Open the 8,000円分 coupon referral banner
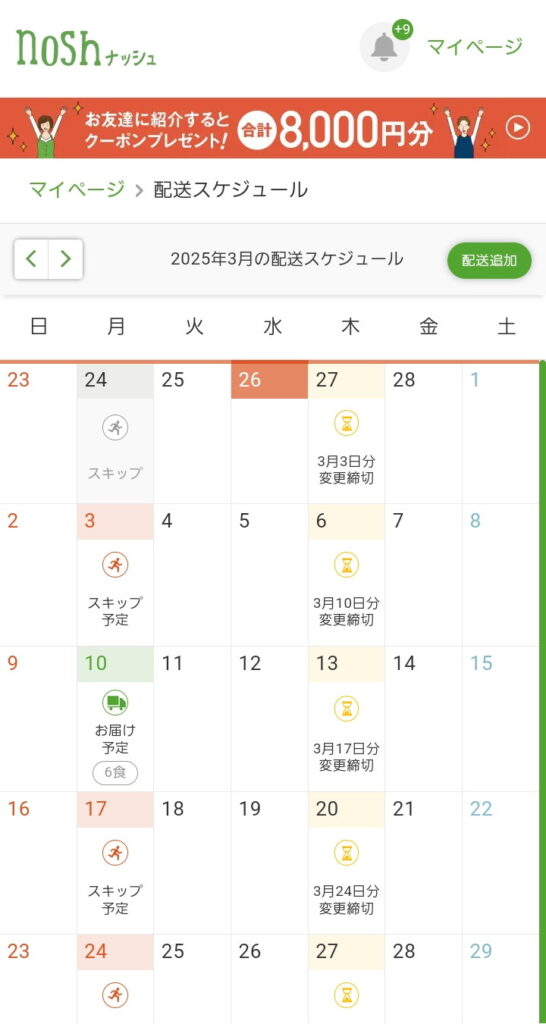Image resolution: width=546 pixels, height=1024 pixels. coord(273,128)
